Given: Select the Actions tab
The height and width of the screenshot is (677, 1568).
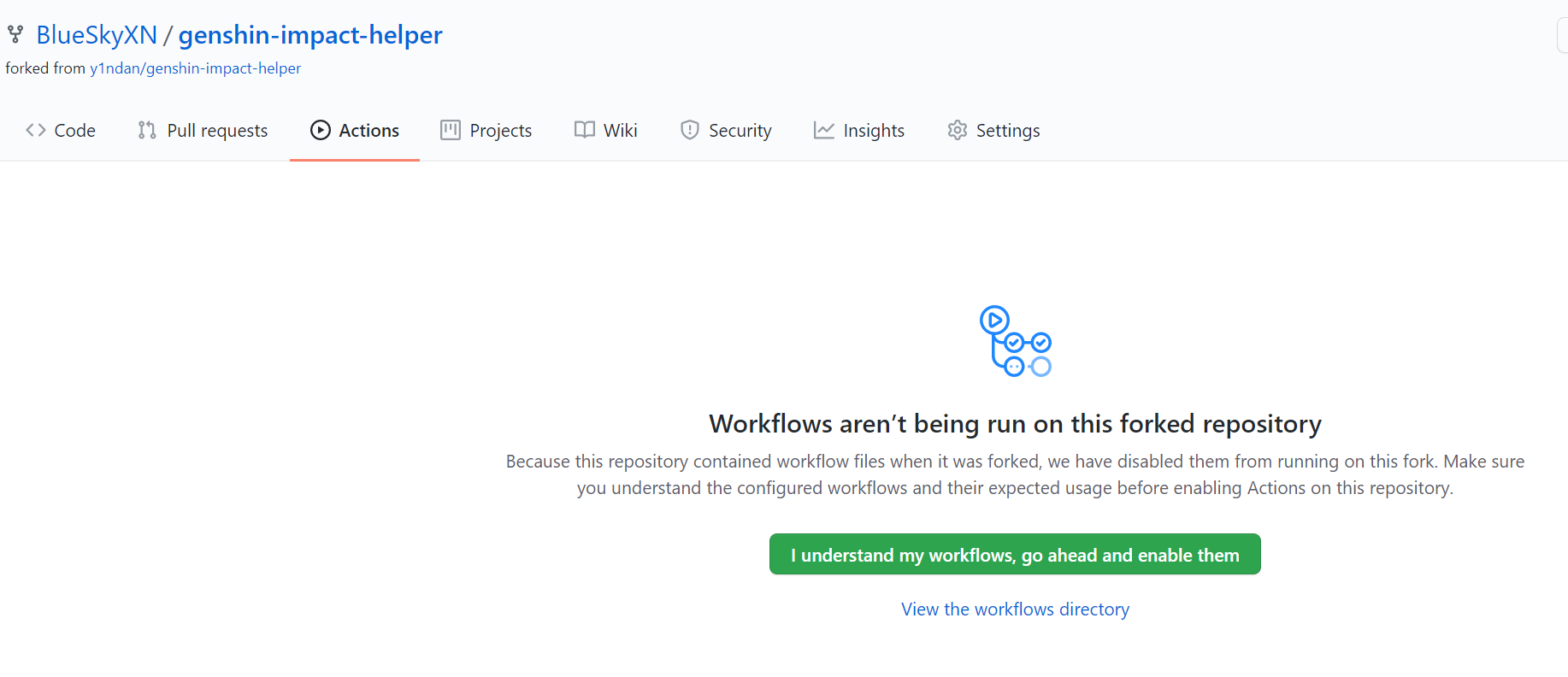Looking at the screenshot, I should (355, 130).
